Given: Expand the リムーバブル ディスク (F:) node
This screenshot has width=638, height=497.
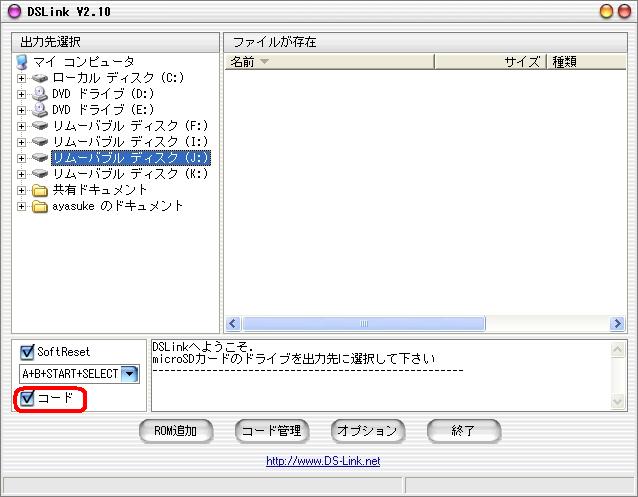Looking at the screenshot, I should point(22,126).
